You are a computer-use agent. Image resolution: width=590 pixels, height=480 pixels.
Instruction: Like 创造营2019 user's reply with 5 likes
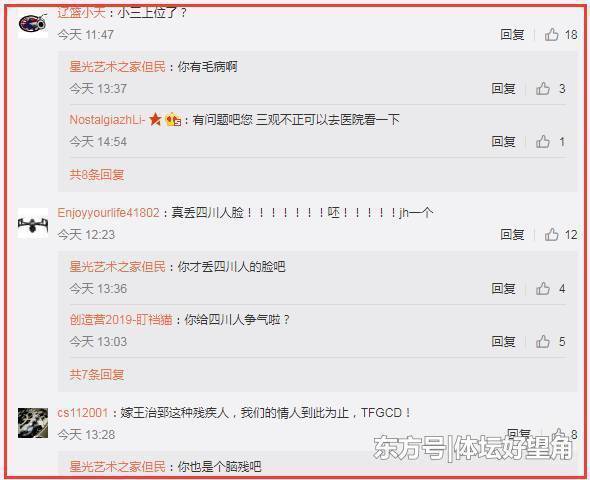coord(543,342)
